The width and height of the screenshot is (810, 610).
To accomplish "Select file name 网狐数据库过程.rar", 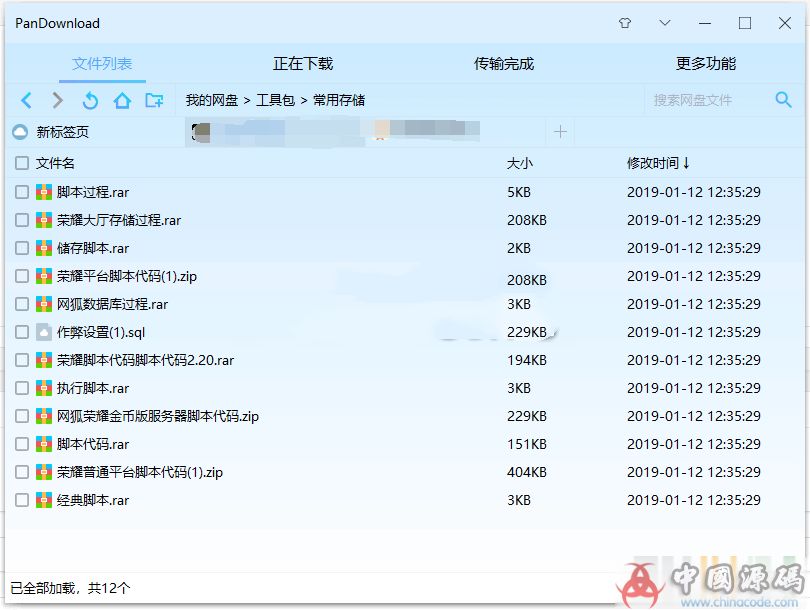I will tap(112, 304).
